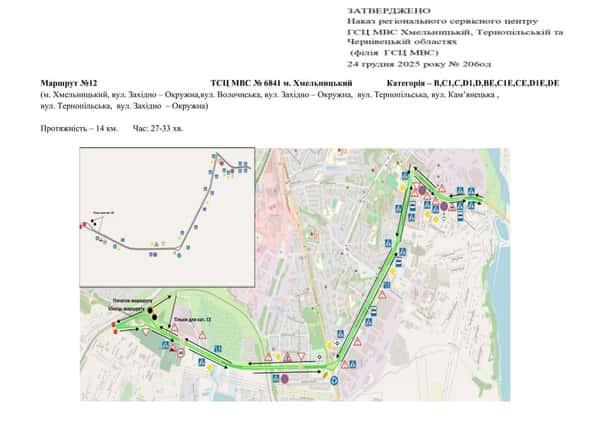Click the black route start dot marker
This screenshot has height=424, width=600.
tap(150, 311)
